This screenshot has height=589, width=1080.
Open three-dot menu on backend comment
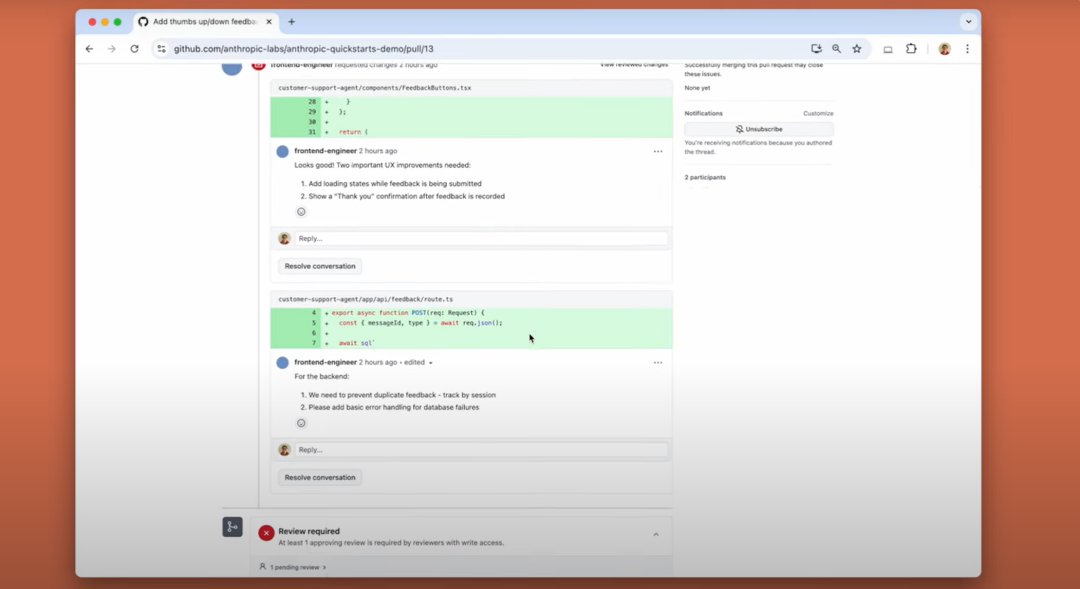(x=658, y=363)
